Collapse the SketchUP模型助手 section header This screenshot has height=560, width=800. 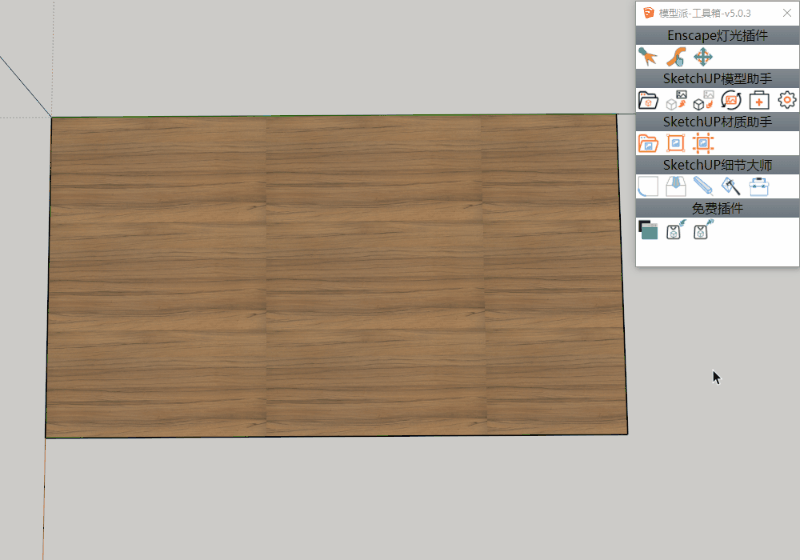717,78
